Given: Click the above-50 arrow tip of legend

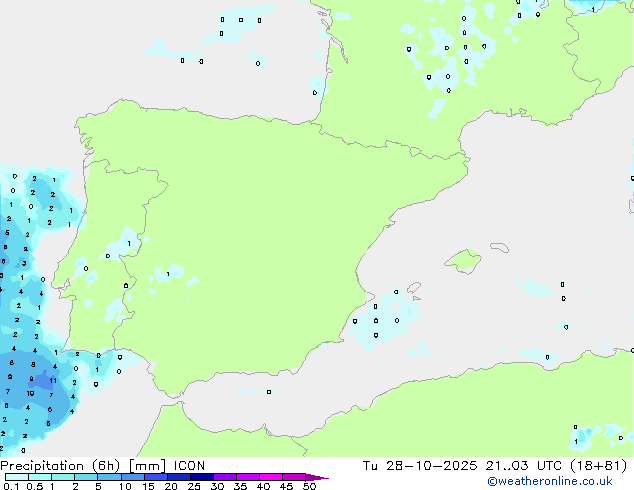Looking at the screenshot, I should 317,477.
